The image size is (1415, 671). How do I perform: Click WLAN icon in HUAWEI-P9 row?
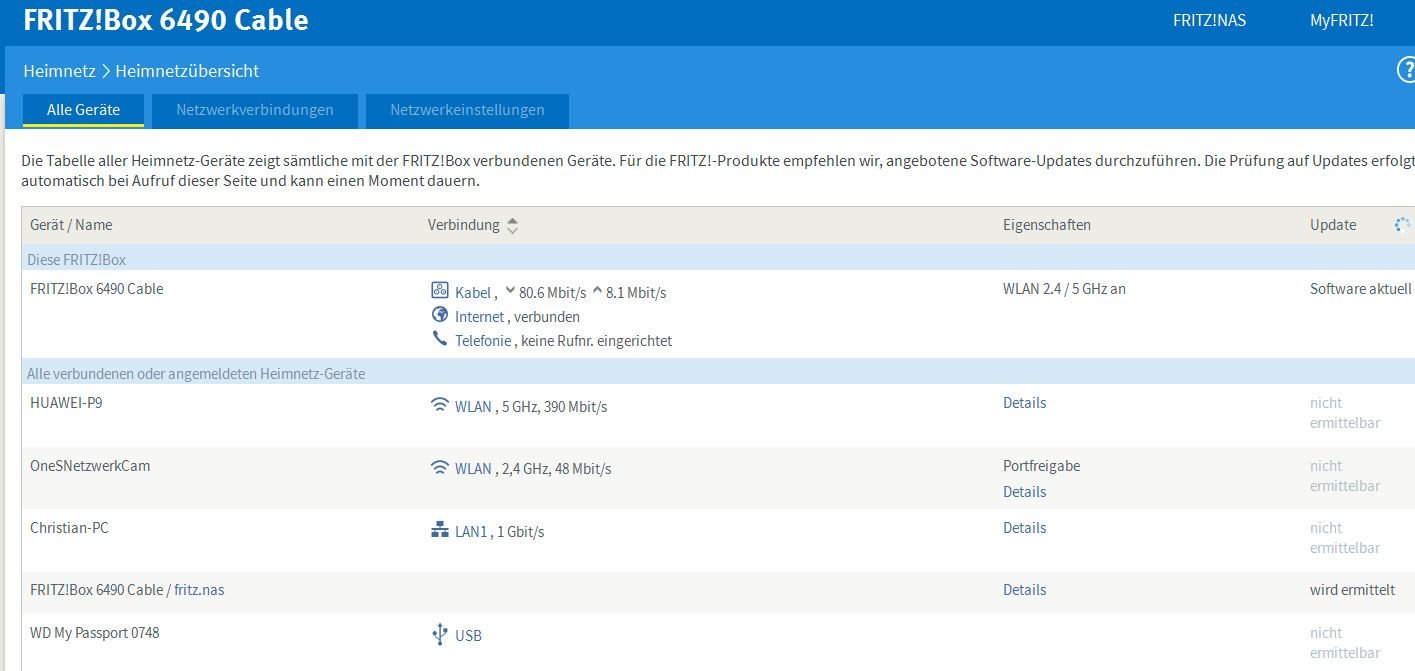440,405
